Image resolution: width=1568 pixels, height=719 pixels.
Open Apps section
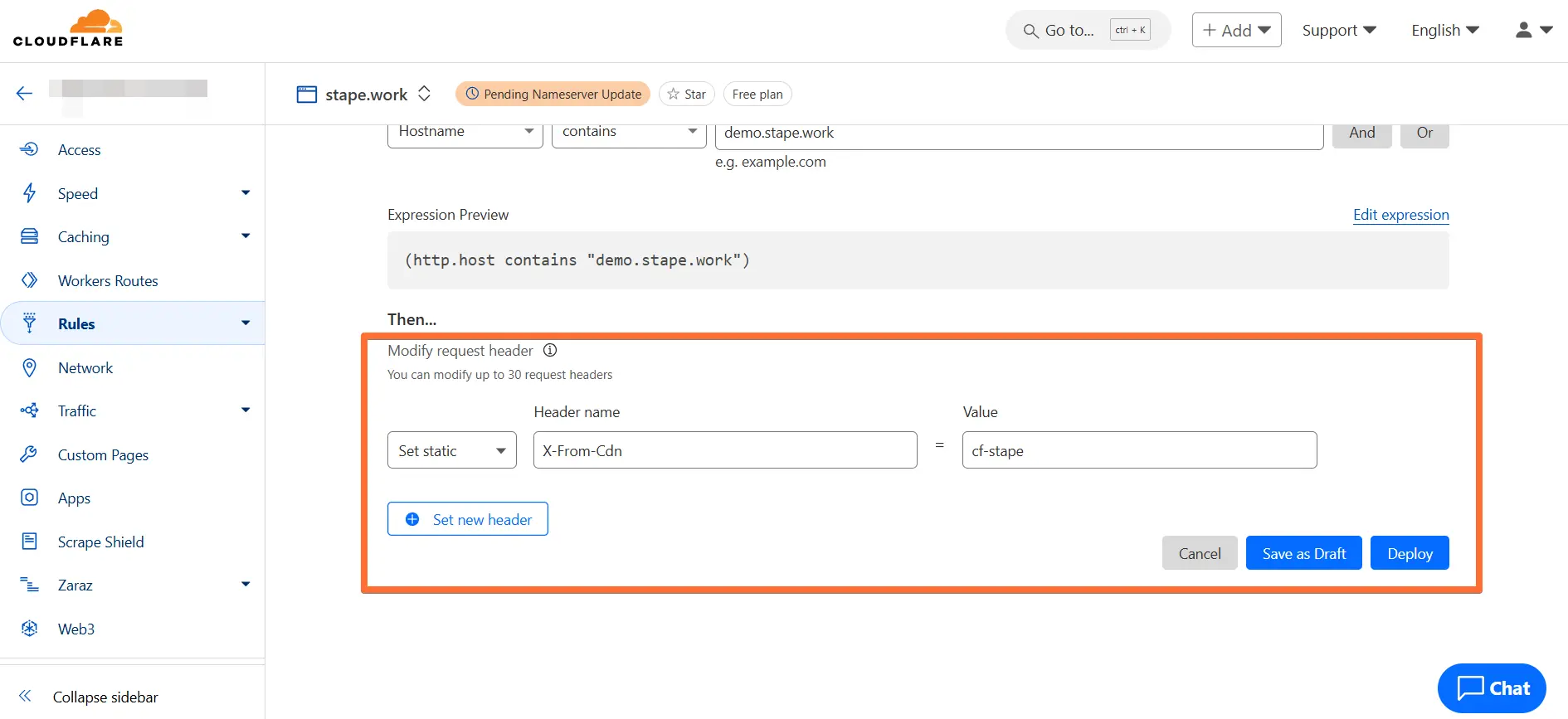tap(74, 498)
